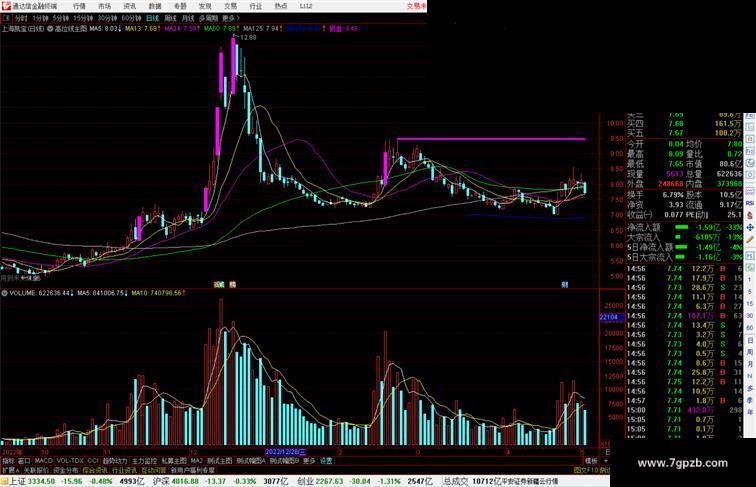Open the 交易 menu
The height and width of the screenshot is (487, 756).
[x=230, y=6]
